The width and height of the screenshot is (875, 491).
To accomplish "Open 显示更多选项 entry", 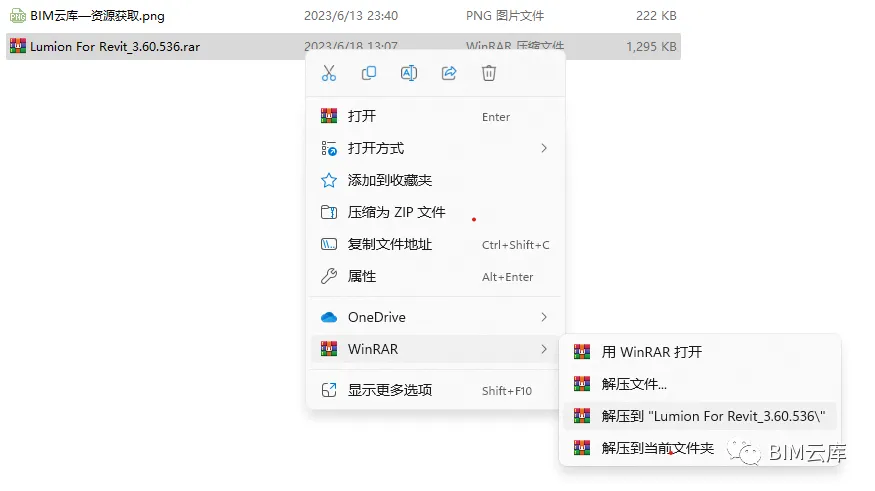I will click(435, 390).
